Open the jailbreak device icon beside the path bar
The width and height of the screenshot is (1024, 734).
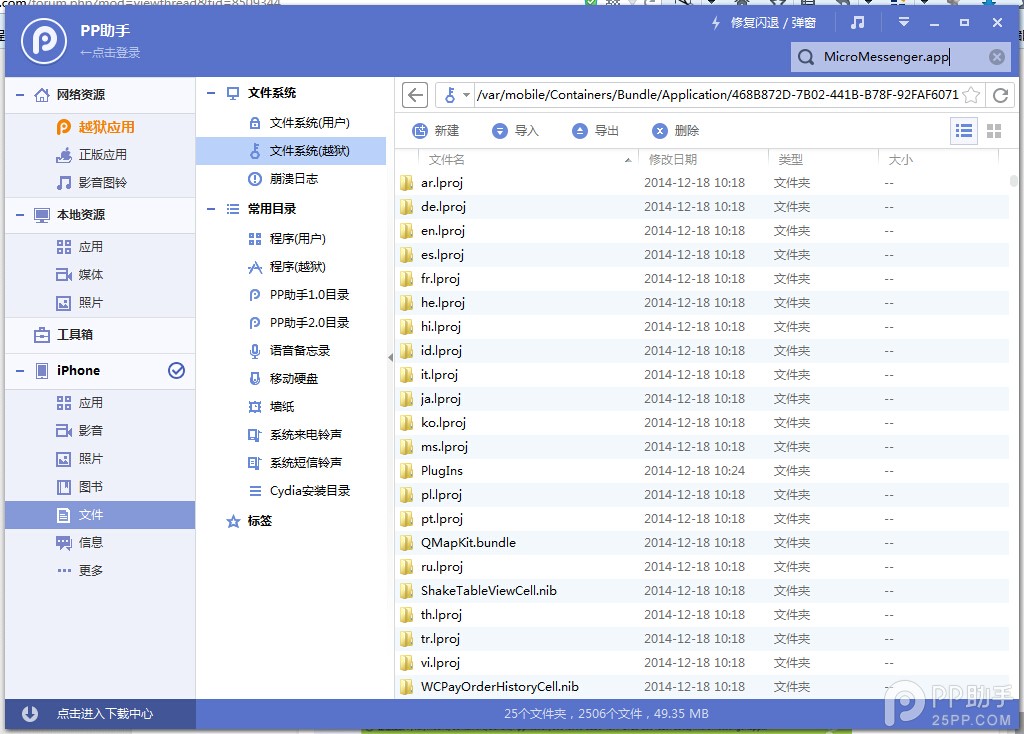[x=449, y=95]
